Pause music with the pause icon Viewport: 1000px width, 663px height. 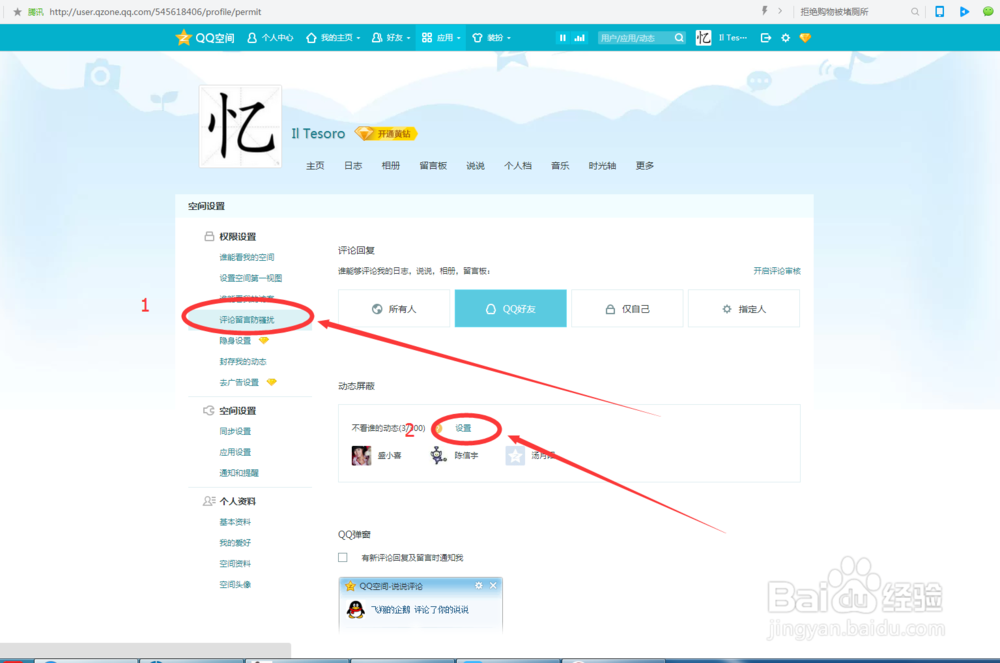562,38
